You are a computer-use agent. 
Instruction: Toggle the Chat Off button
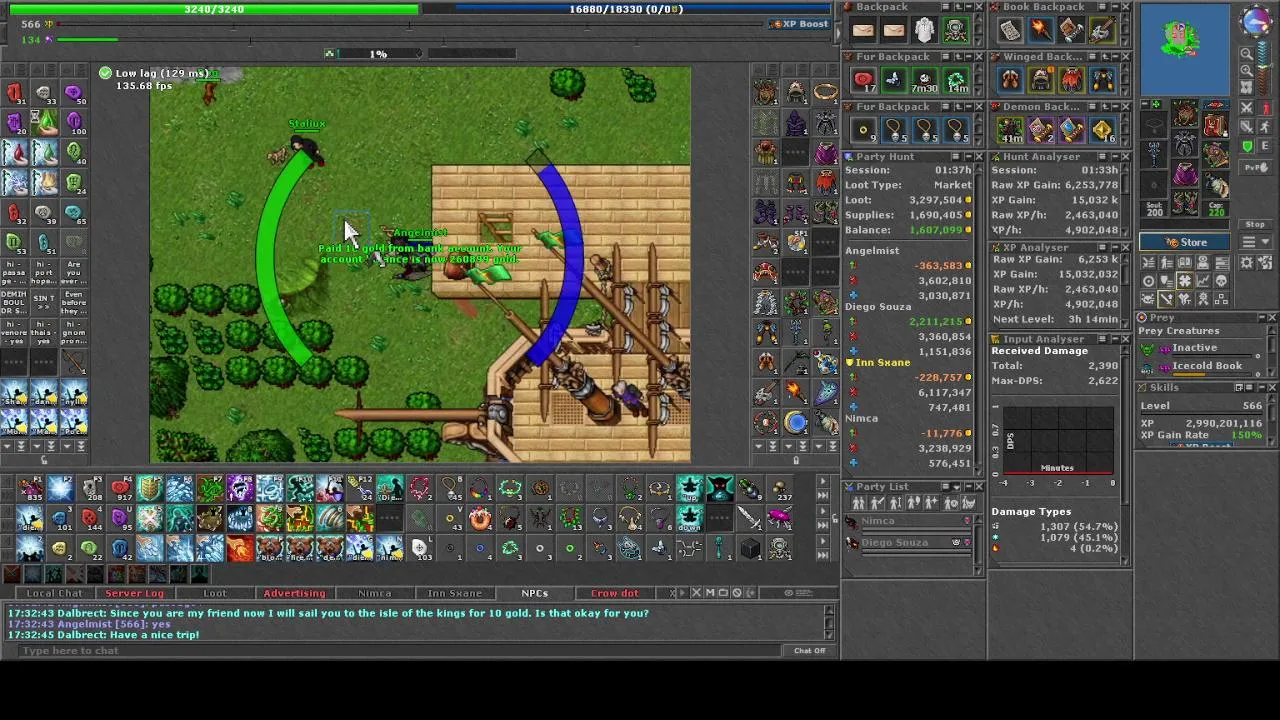[x=810, y=651]
